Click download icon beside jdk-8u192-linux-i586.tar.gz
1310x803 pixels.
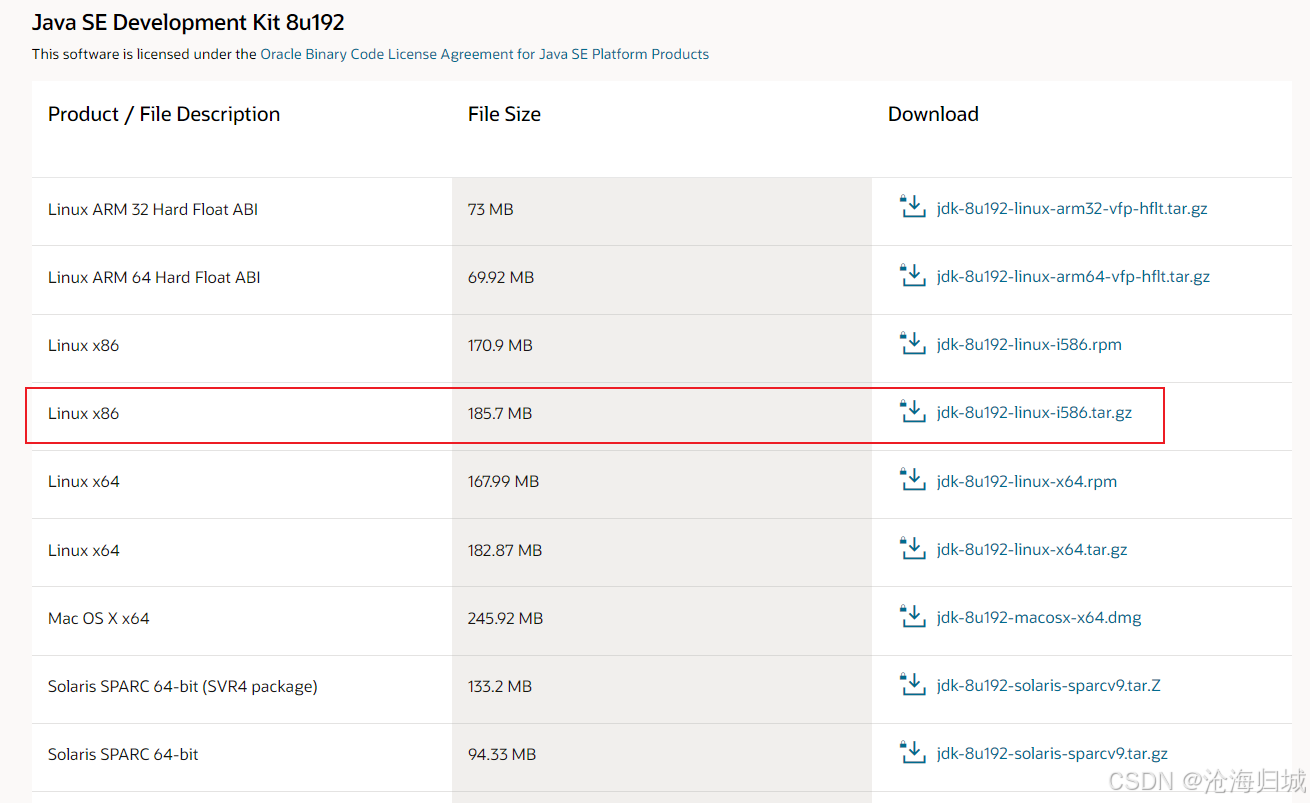pyautogui.click(x=913, y=411)
